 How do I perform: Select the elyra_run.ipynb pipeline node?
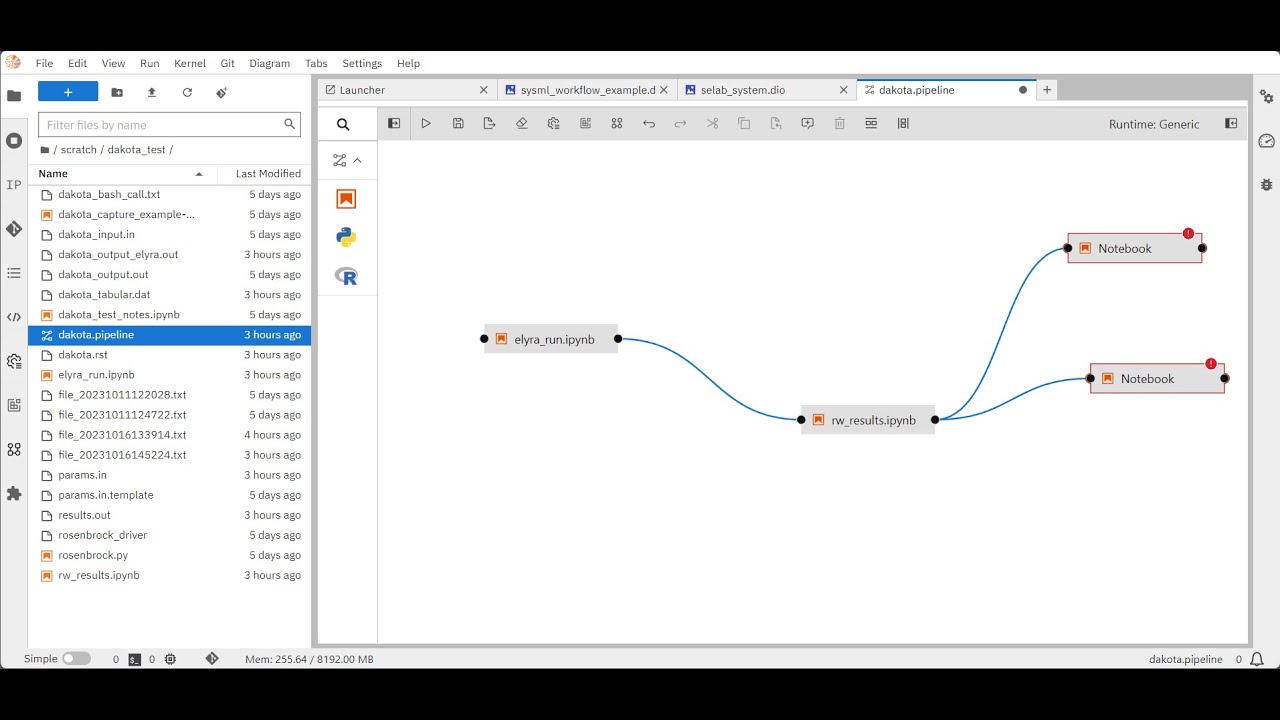[x=551, y=339]
